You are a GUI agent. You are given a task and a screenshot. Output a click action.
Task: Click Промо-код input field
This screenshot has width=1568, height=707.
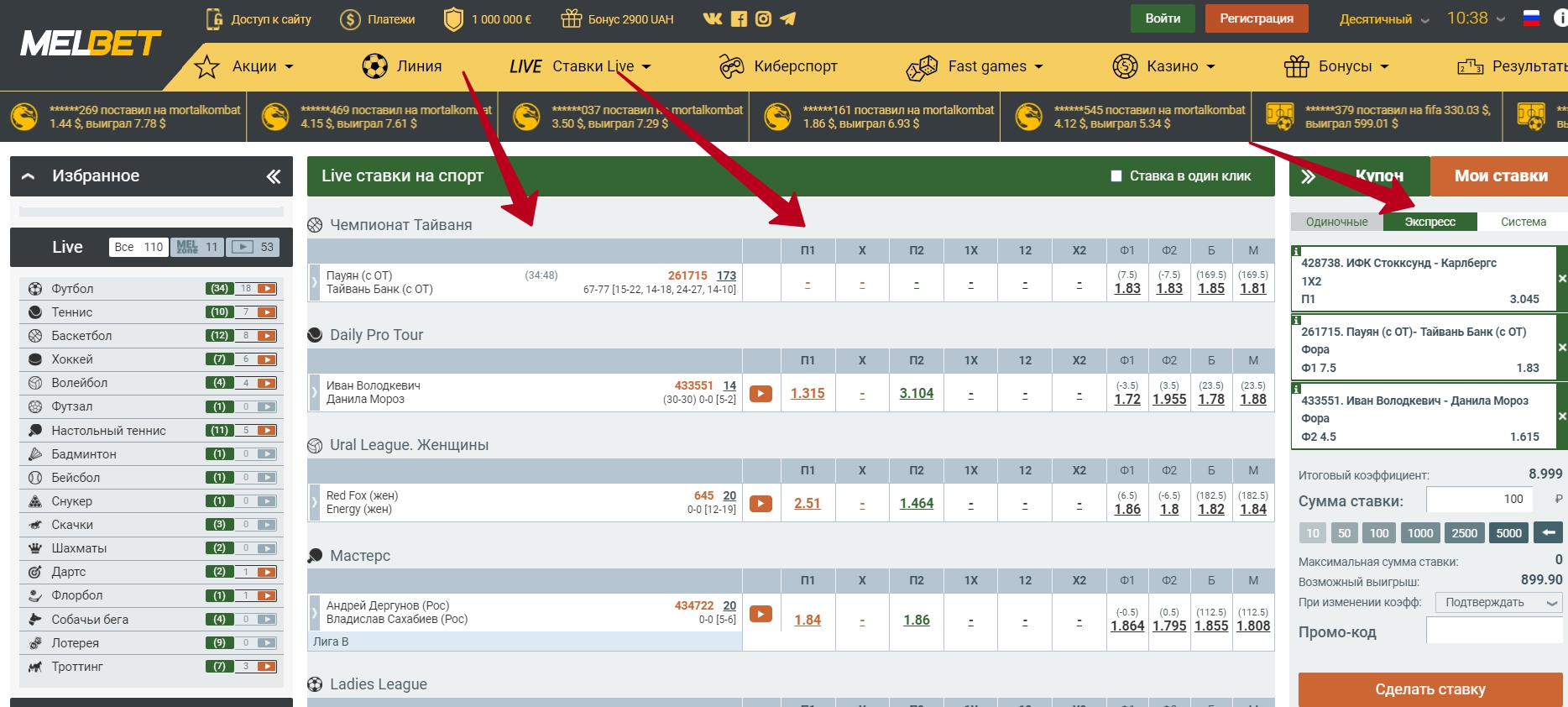pyautogui.click(x=1494, y=631)
